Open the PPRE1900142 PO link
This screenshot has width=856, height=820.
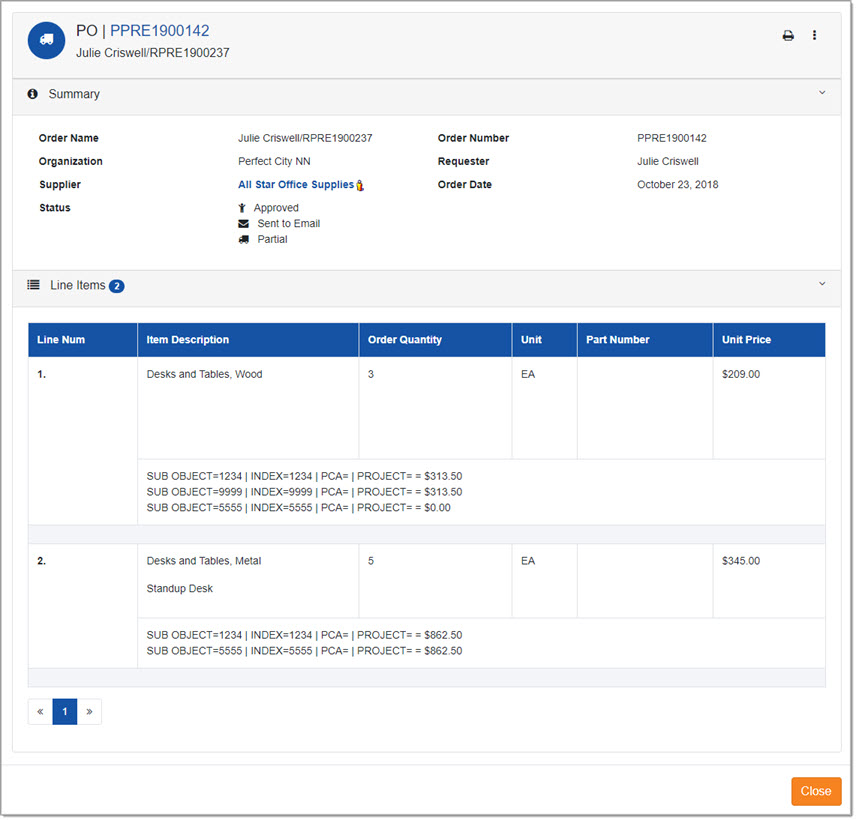tap(159, 31)
